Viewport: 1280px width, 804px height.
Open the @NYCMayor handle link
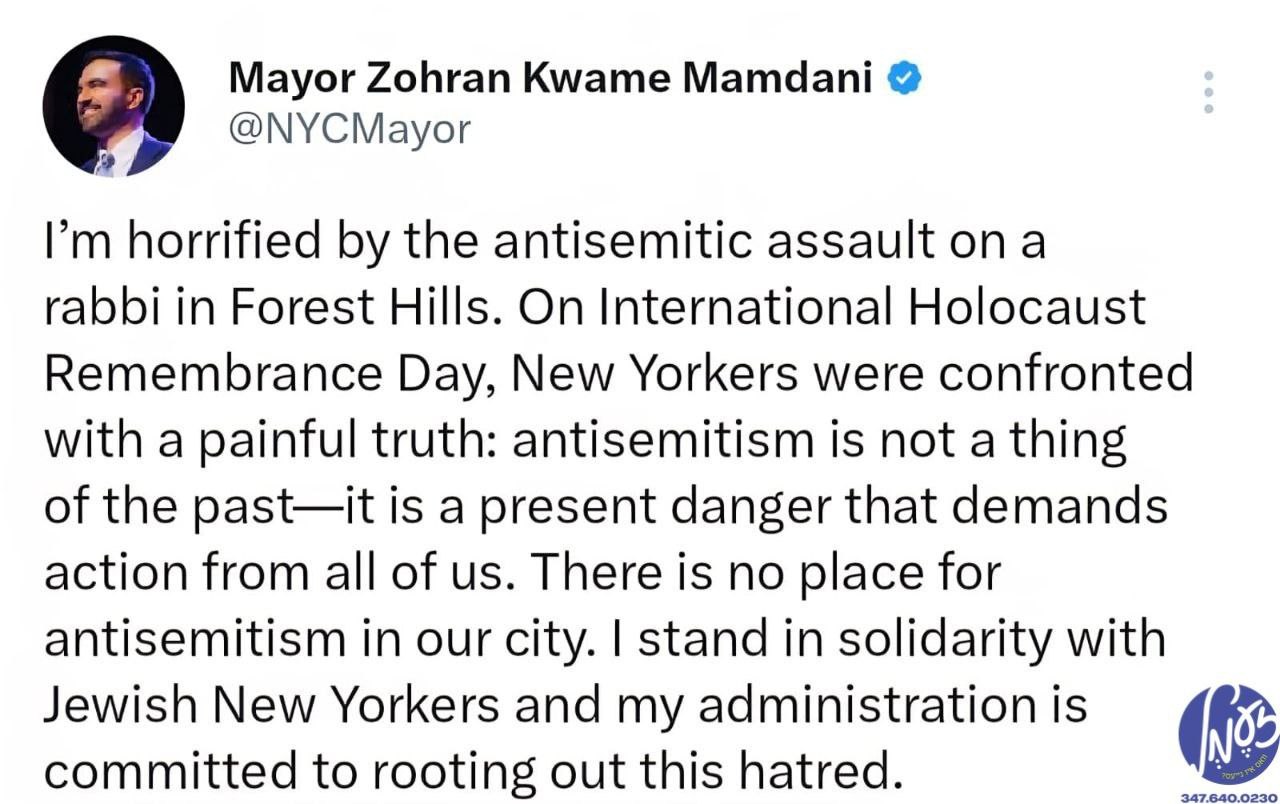coord(349,128)
